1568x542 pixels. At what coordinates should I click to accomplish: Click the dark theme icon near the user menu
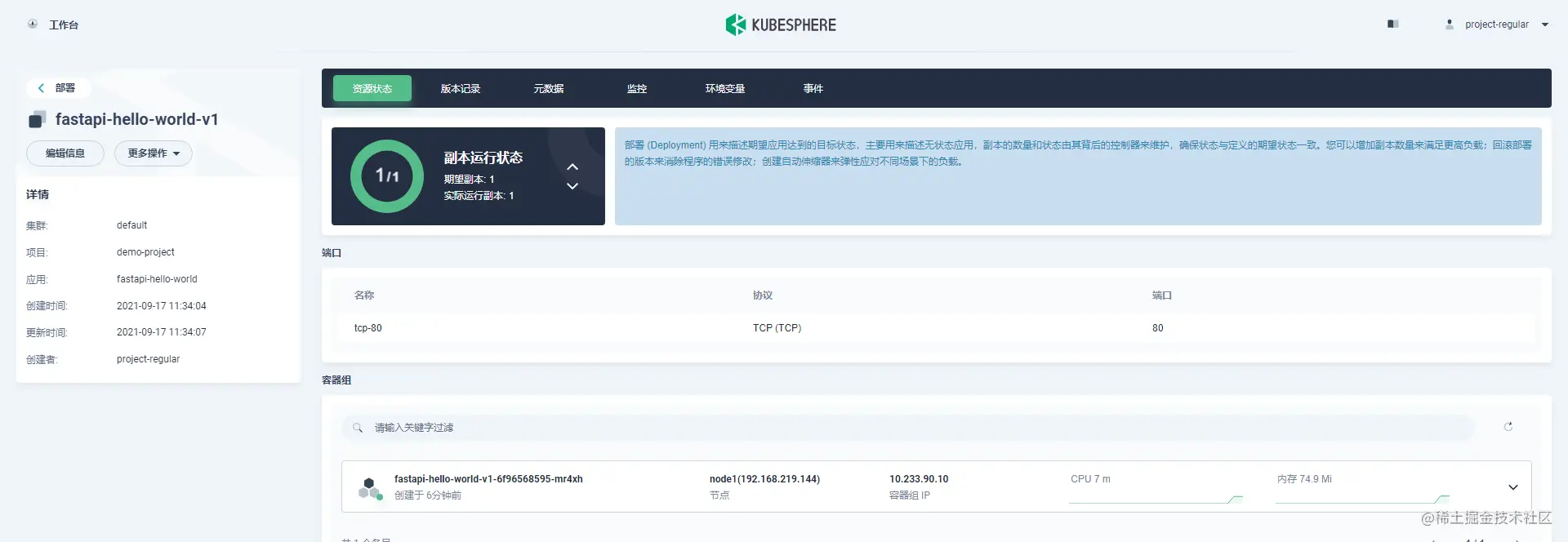click(x=1393, y=24)
